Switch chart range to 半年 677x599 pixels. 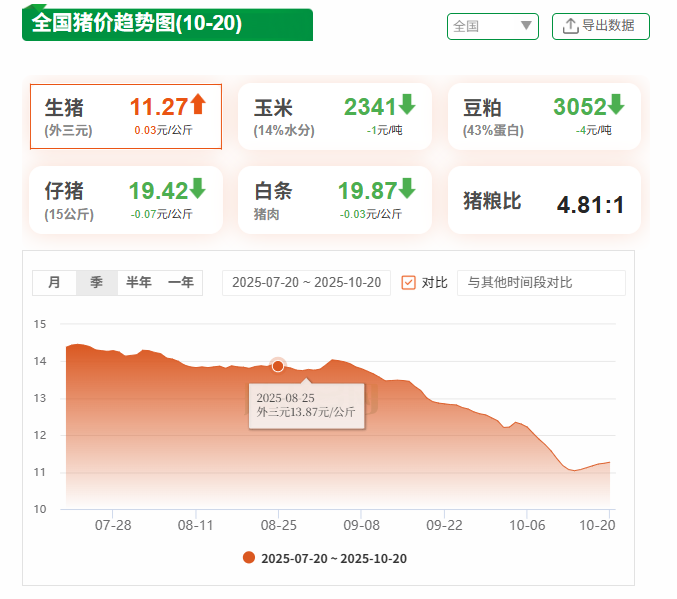(x=139, y=283)
